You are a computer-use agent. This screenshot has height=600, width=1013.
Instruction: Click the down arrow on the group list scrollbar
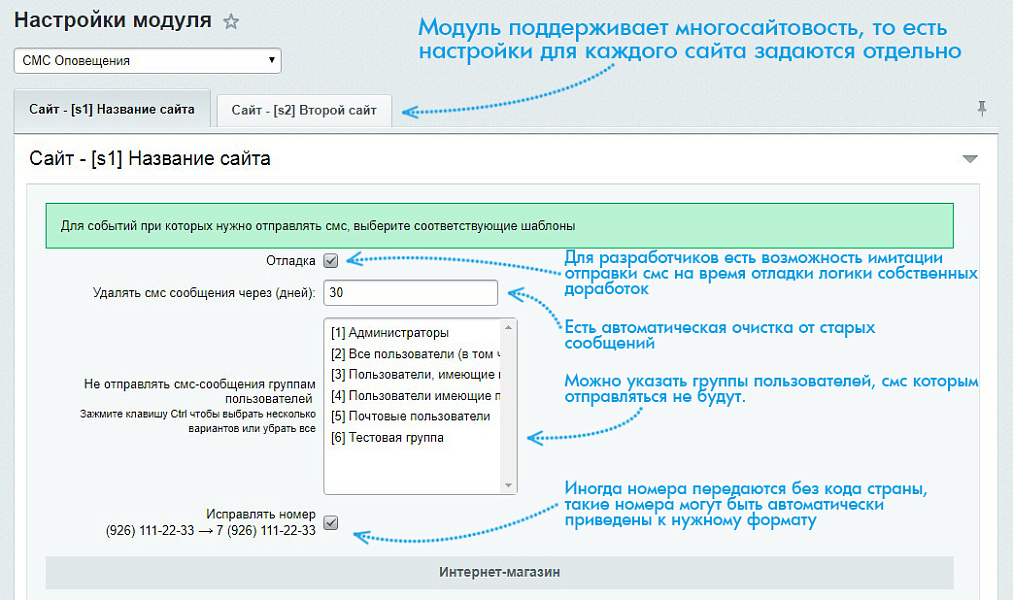coord(510,485)
